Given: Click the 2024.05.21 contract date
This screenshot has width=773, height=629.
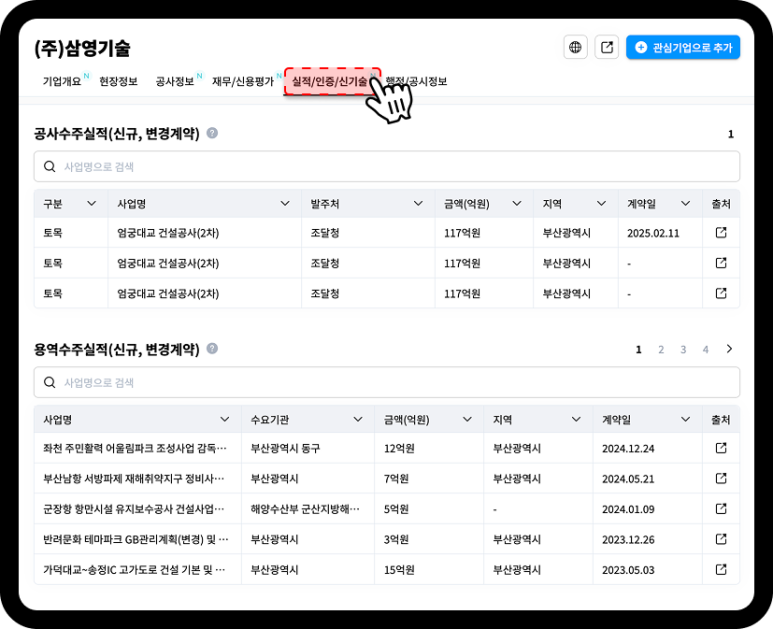Looking at the screenshot, I should (x=628, y=479).
